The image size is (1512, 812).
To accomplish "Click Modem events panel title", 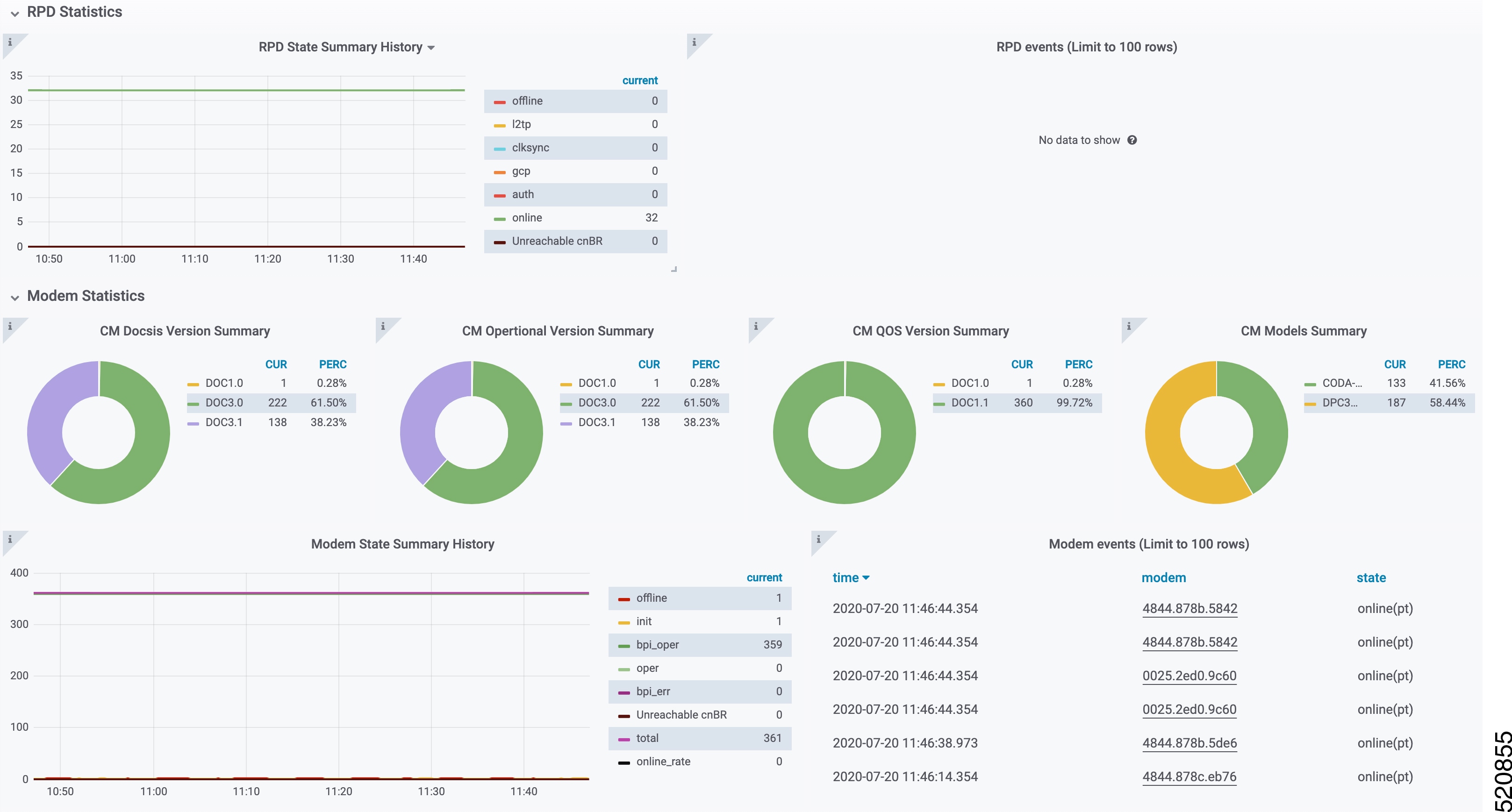I will pyautogui.click(x=1149, y=544).
